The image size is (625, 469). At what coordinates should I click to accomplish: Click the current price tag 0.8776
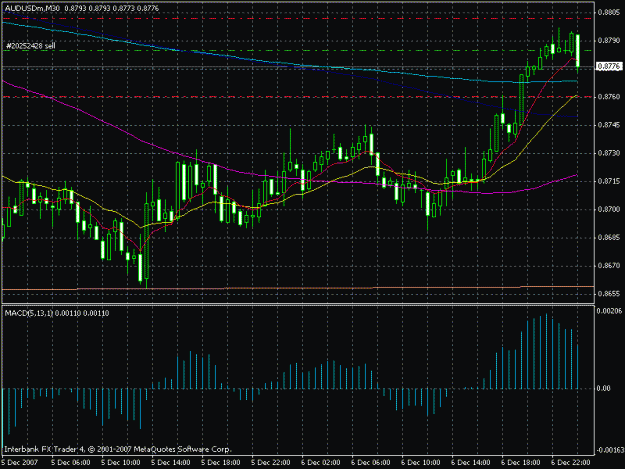(609, 66)
